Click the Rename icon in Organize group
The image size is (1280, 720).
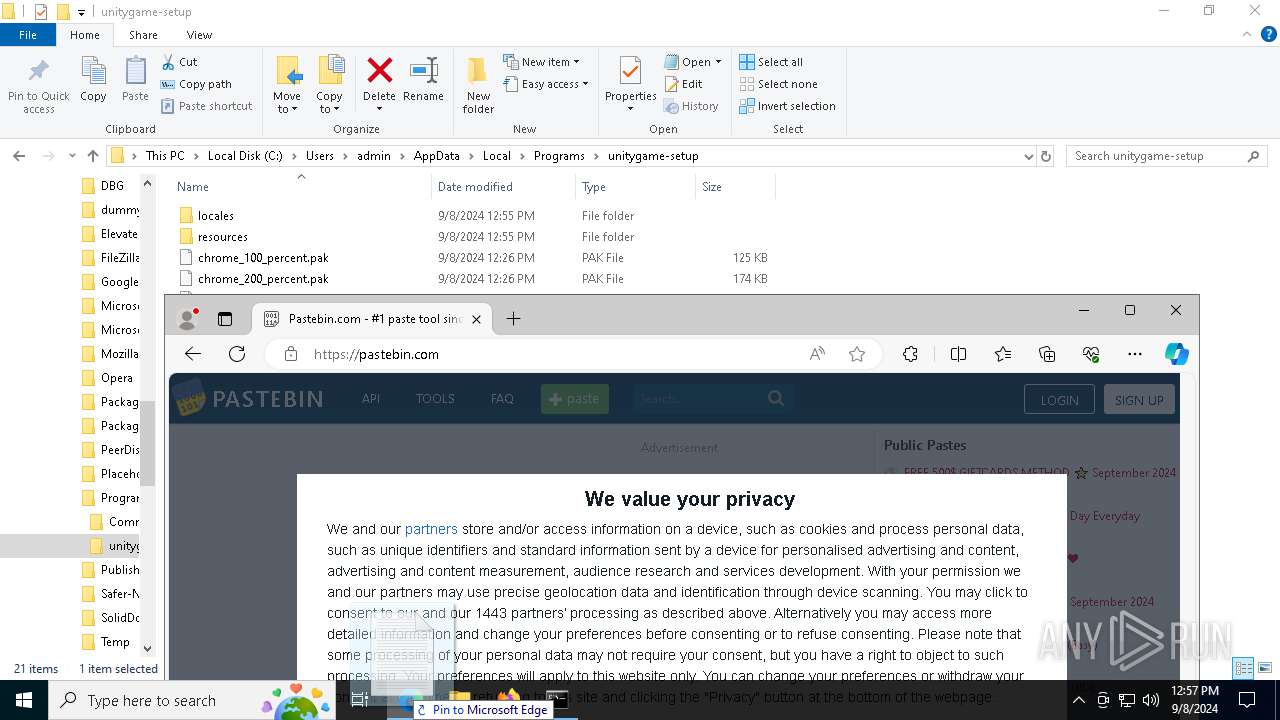click(x=424, y=70)
